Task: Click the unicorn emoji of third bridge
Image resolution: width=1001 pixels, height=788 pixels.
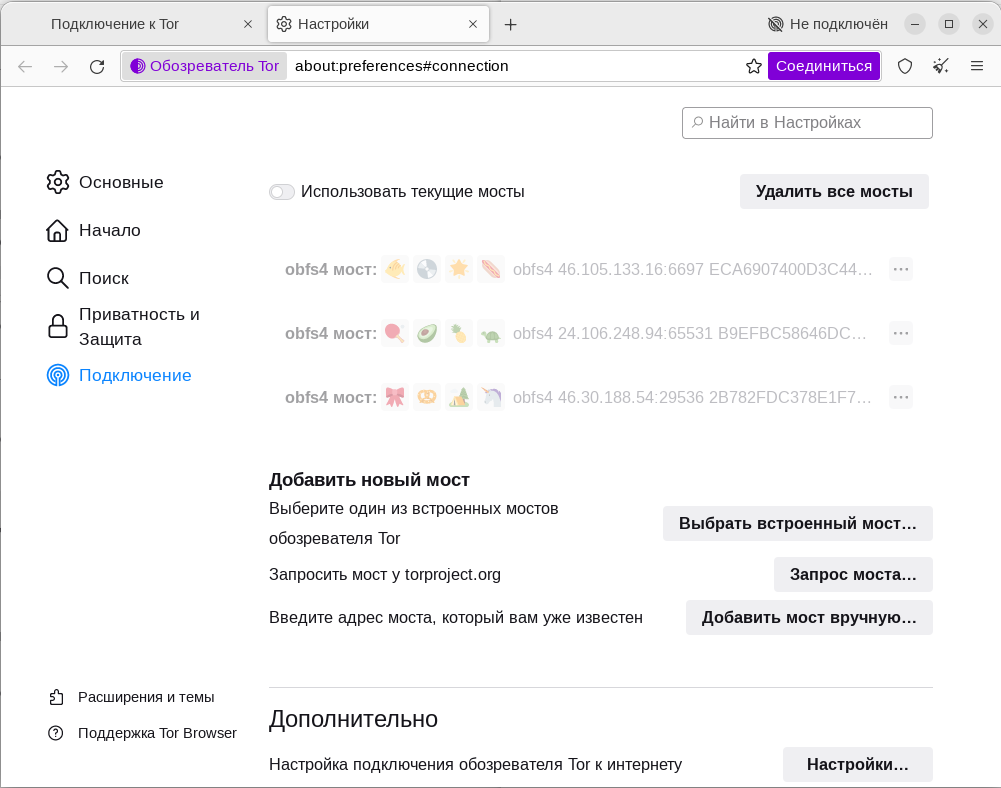Action: pyautogui.click(x=491, y=397)
